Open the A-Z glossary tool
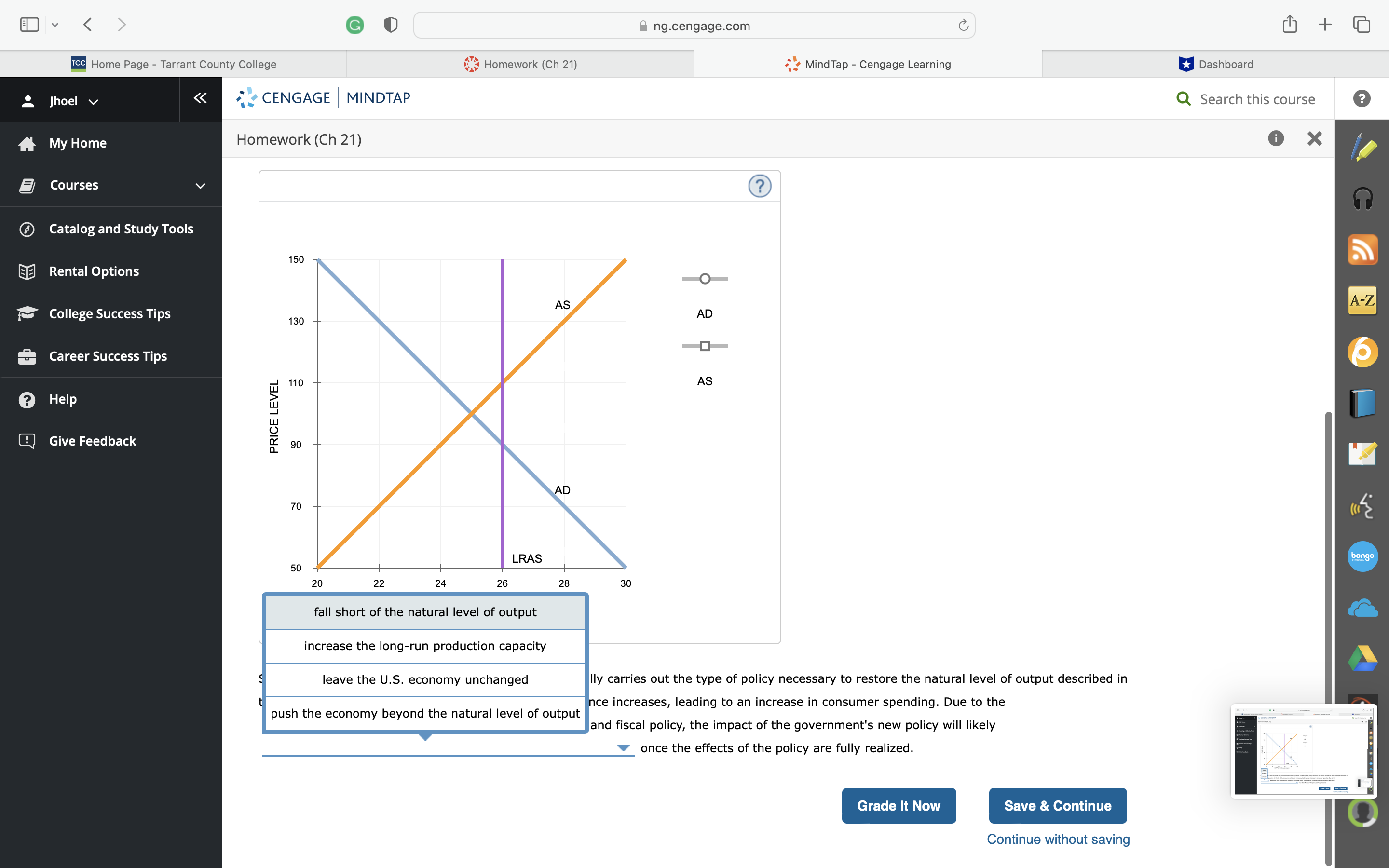The height and width of the screenshot is (868, 1389). (1362, 300)
